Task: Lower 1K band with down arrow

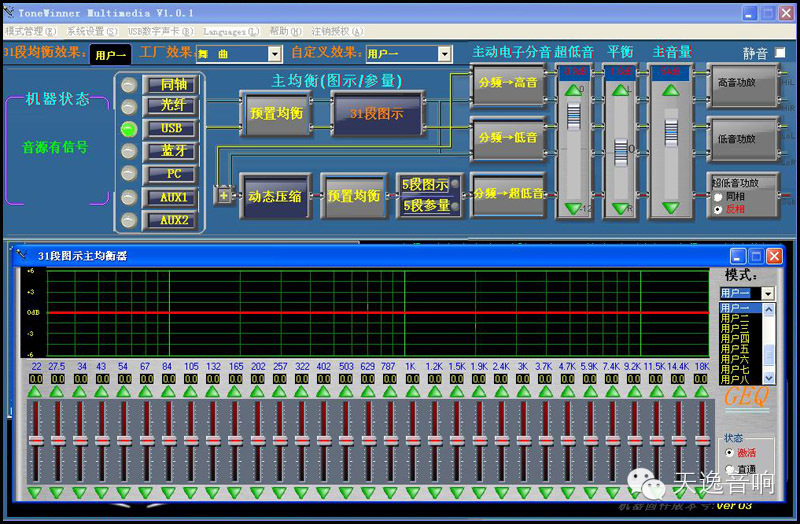Action: tap(412, 492)
